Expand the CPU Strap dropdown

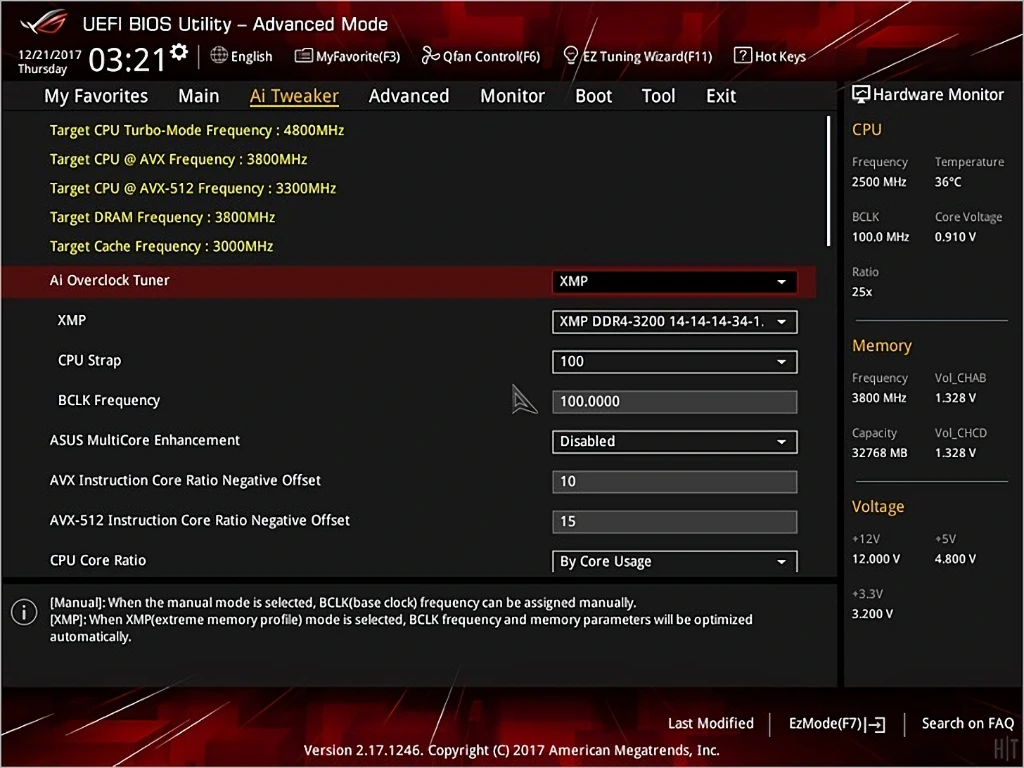[x=674, y=362]
